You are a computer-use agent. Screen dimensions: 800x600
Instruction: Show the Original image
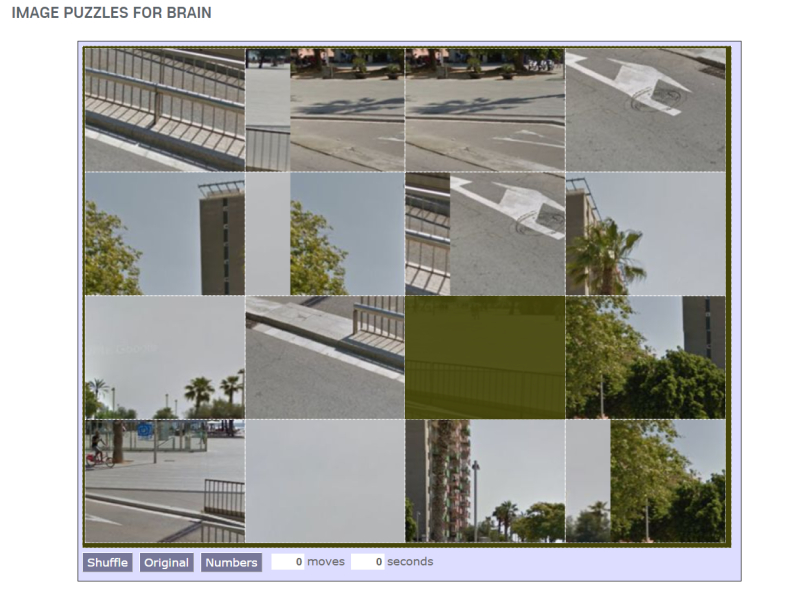click(x=166, y=562)
